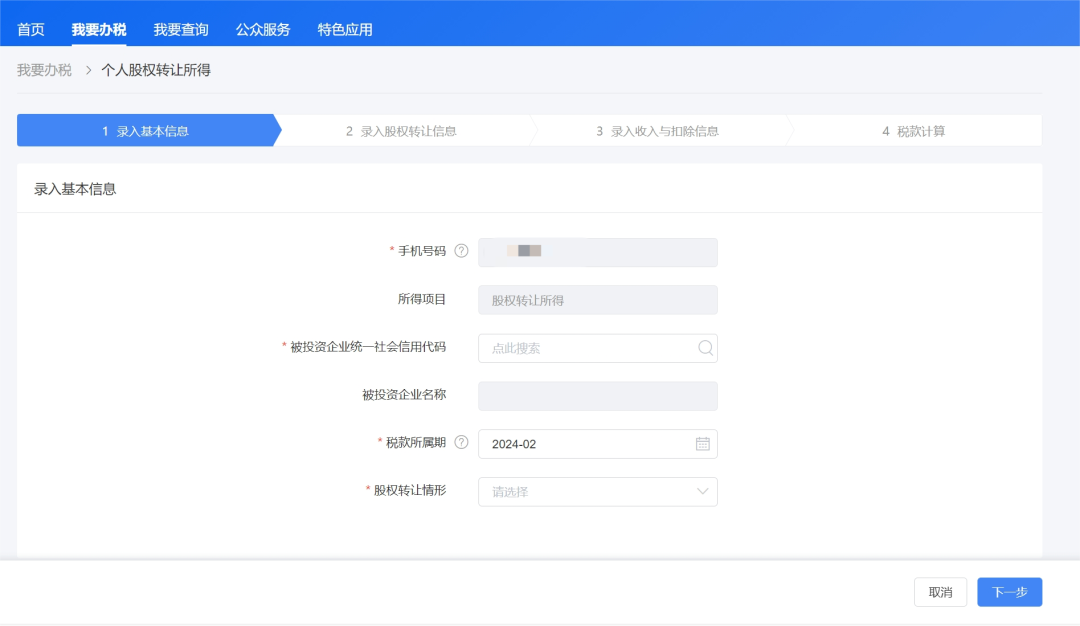This screenshot has width=1080, height=626.
Task: Open the 首页 tab
Action: tap(31, 29)
